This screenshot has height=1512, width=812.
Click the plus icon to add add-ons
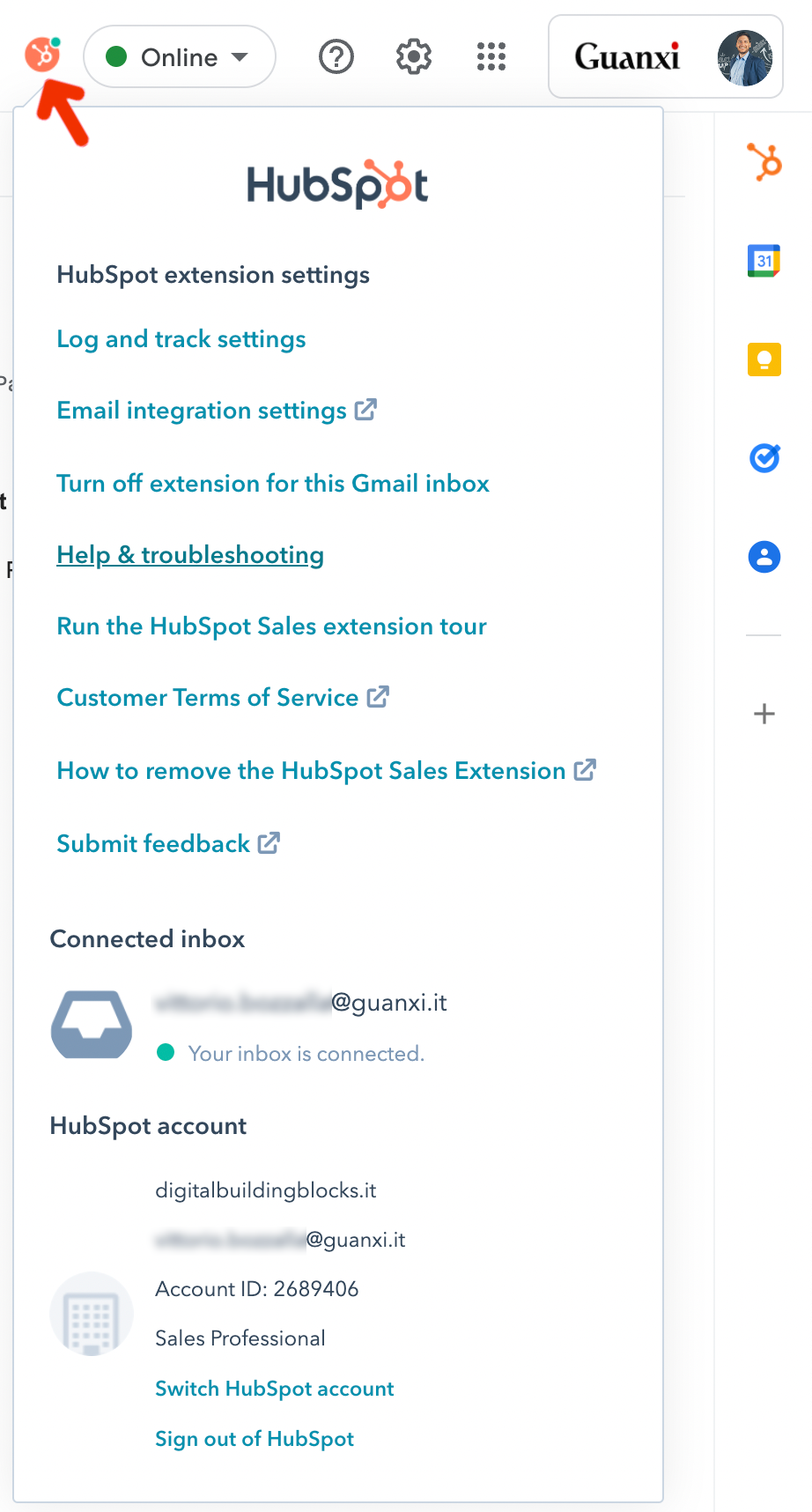point(764,715)
